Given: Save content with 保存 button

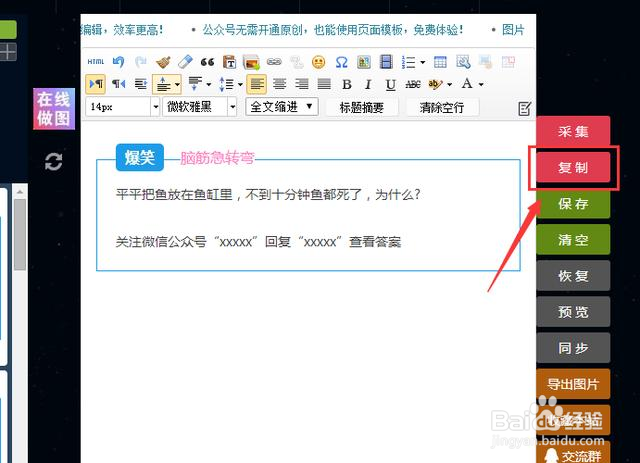Looking at the screenshot, I should click(x=573, y=203).
